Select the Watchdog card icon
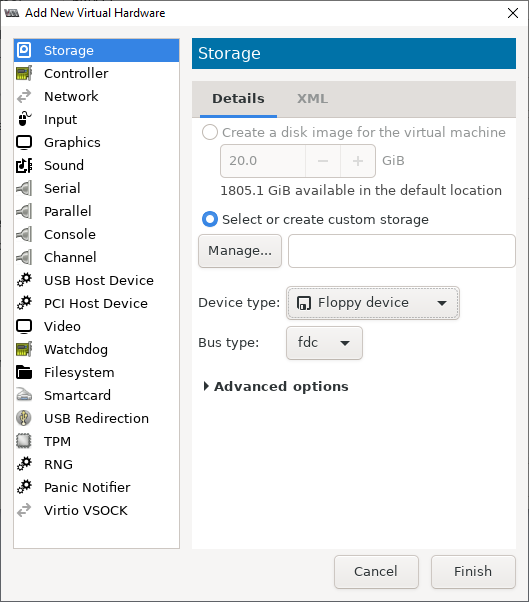The image size is (529, 602). 24,349
